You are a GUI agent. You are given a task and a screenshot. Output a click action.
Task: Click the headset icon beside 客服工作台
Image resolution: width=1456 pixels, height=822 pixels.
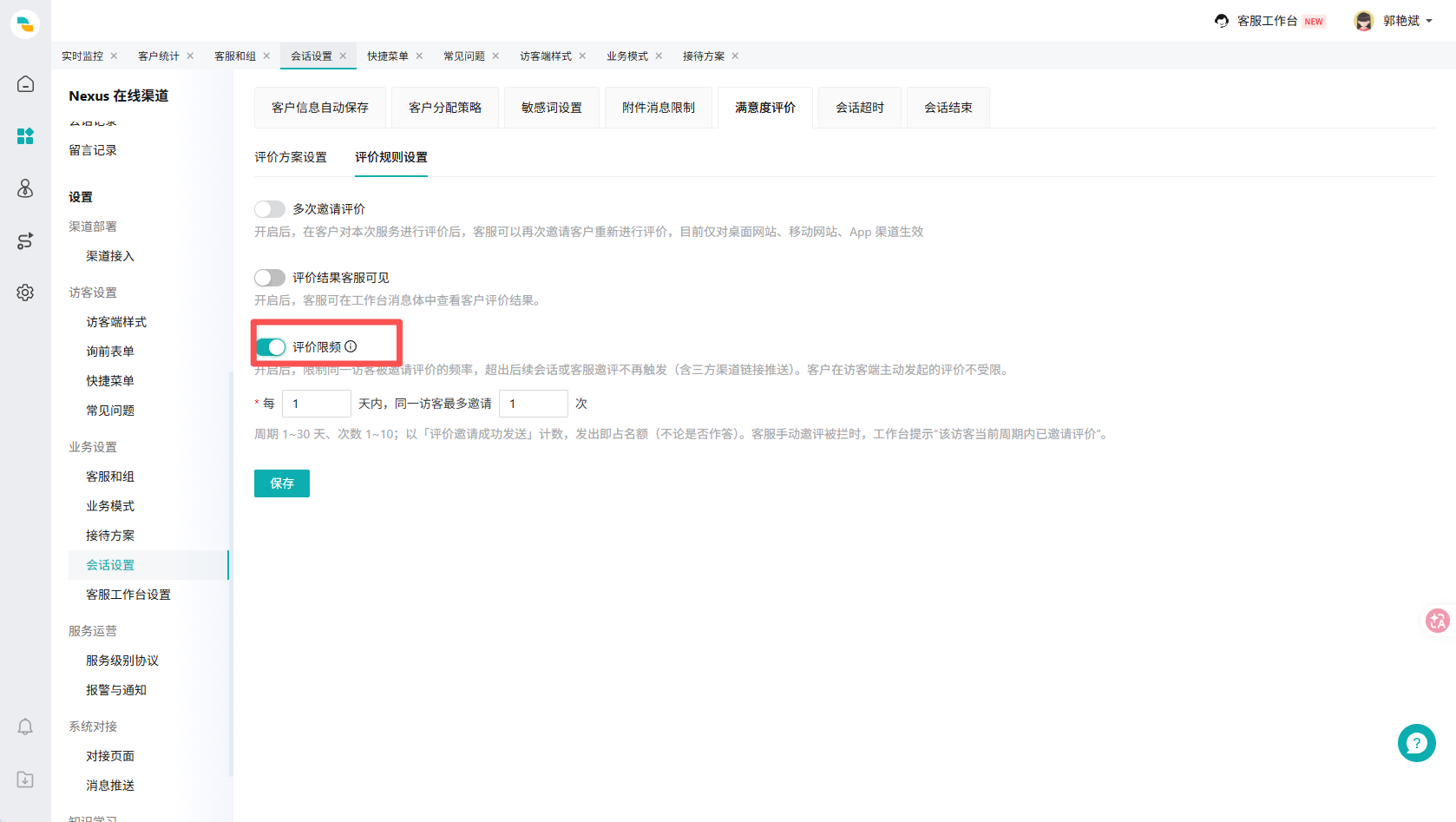1222,21
